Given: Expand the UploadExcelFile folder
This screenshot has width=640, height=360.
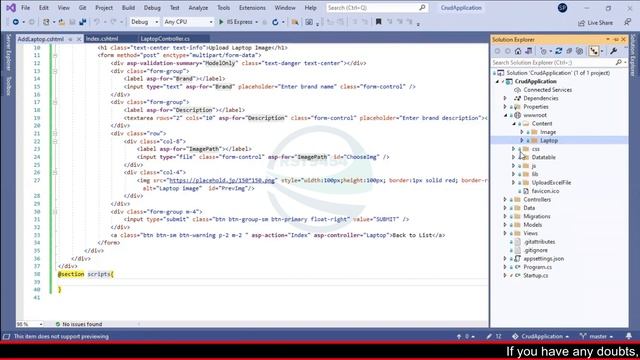Looking at the screenshot, I should tap(514, 183).
